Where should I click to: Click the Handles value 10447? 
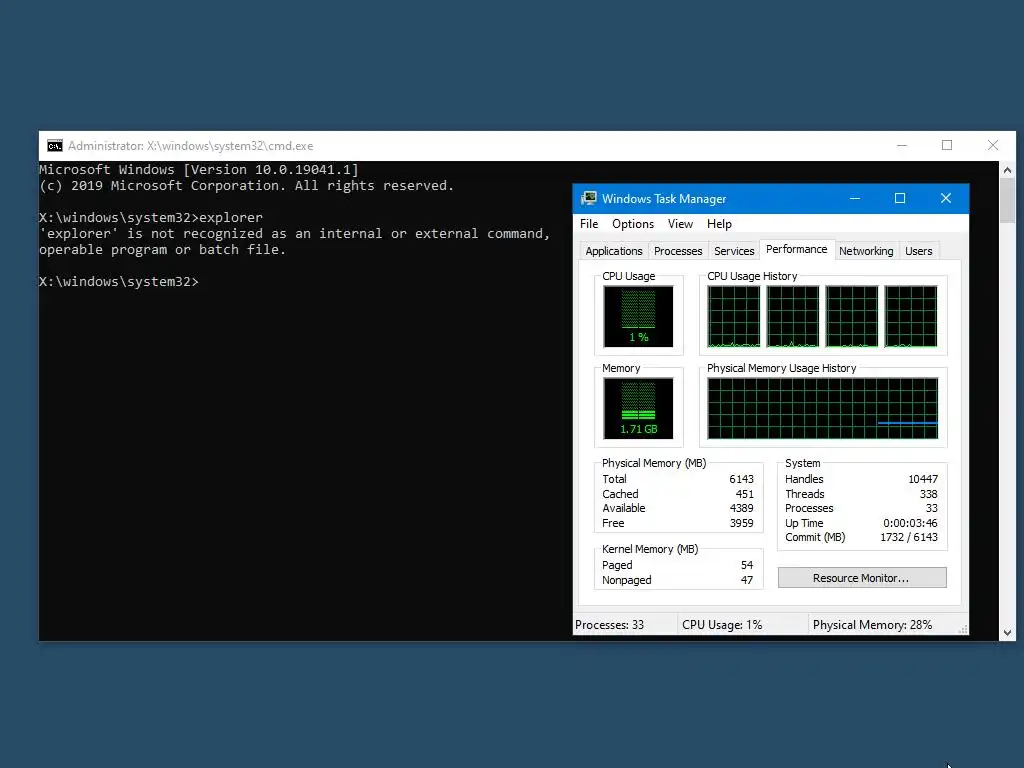coord(923,479)
